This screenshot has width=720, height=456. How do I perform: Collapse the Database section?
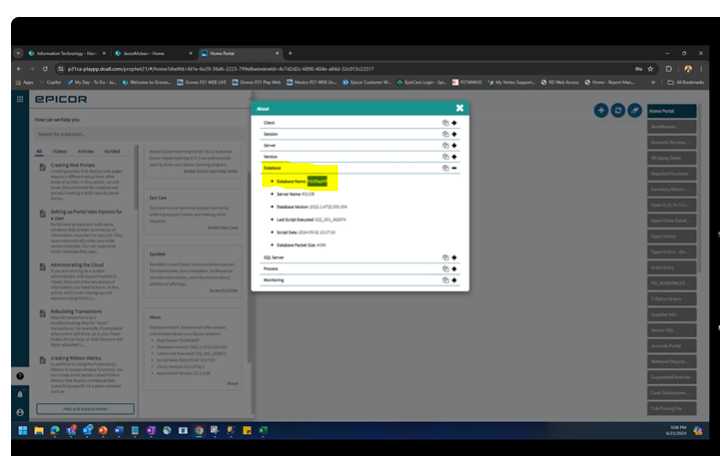coord(455,168)
